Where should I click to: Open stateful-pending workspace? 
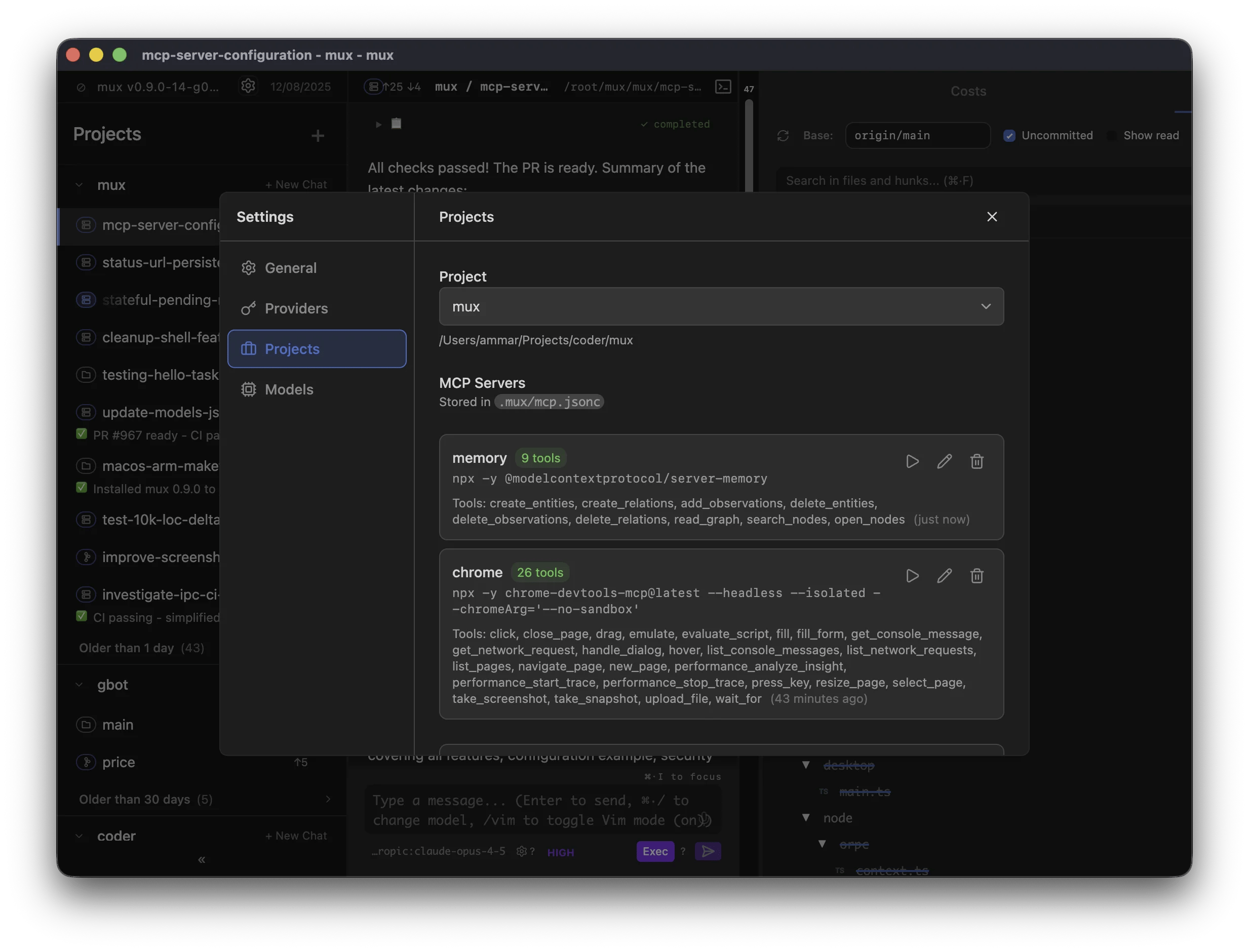pyautogui.click(x=139, y=300)
